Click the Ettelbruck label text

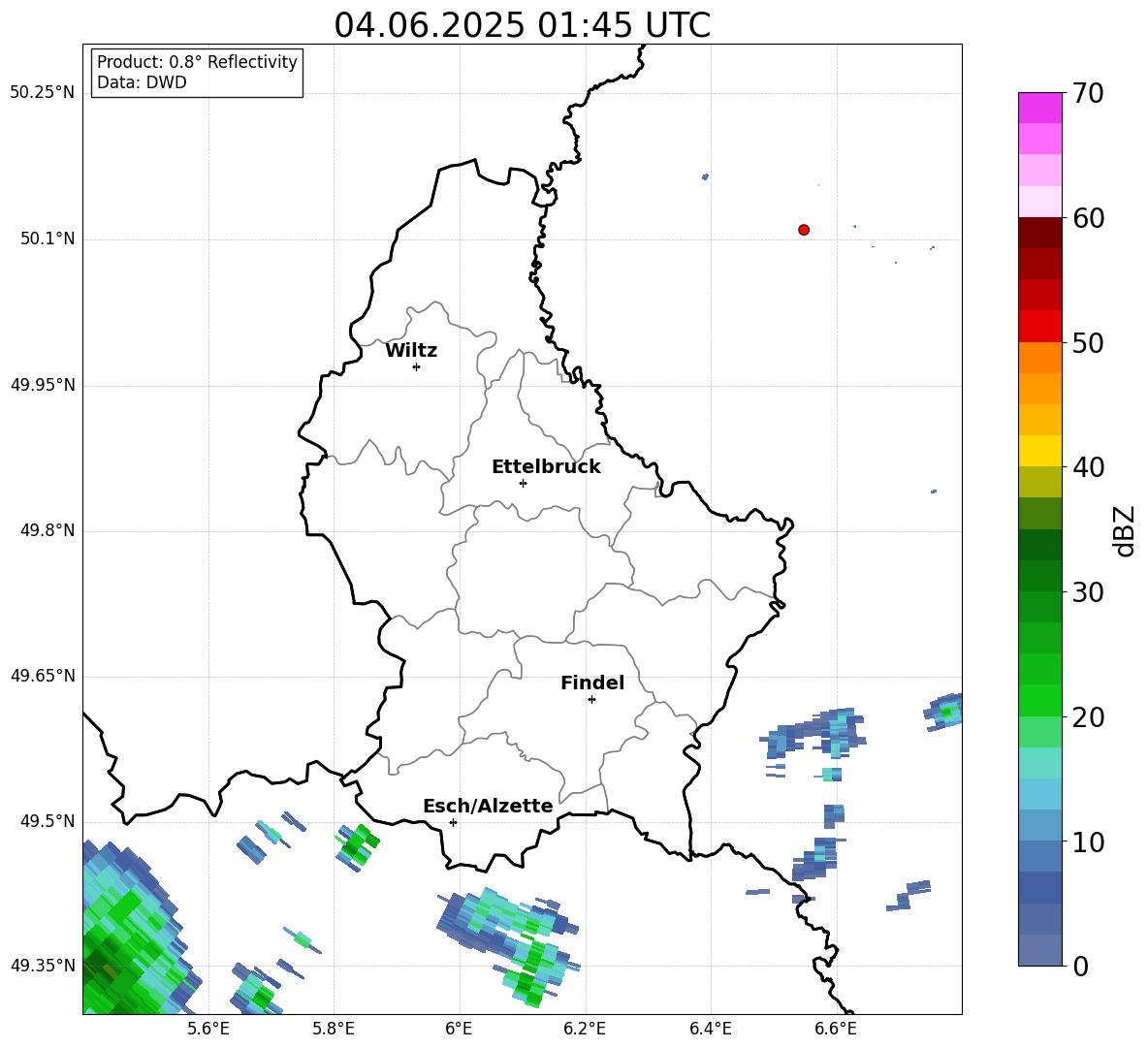[x=546, y=467]
